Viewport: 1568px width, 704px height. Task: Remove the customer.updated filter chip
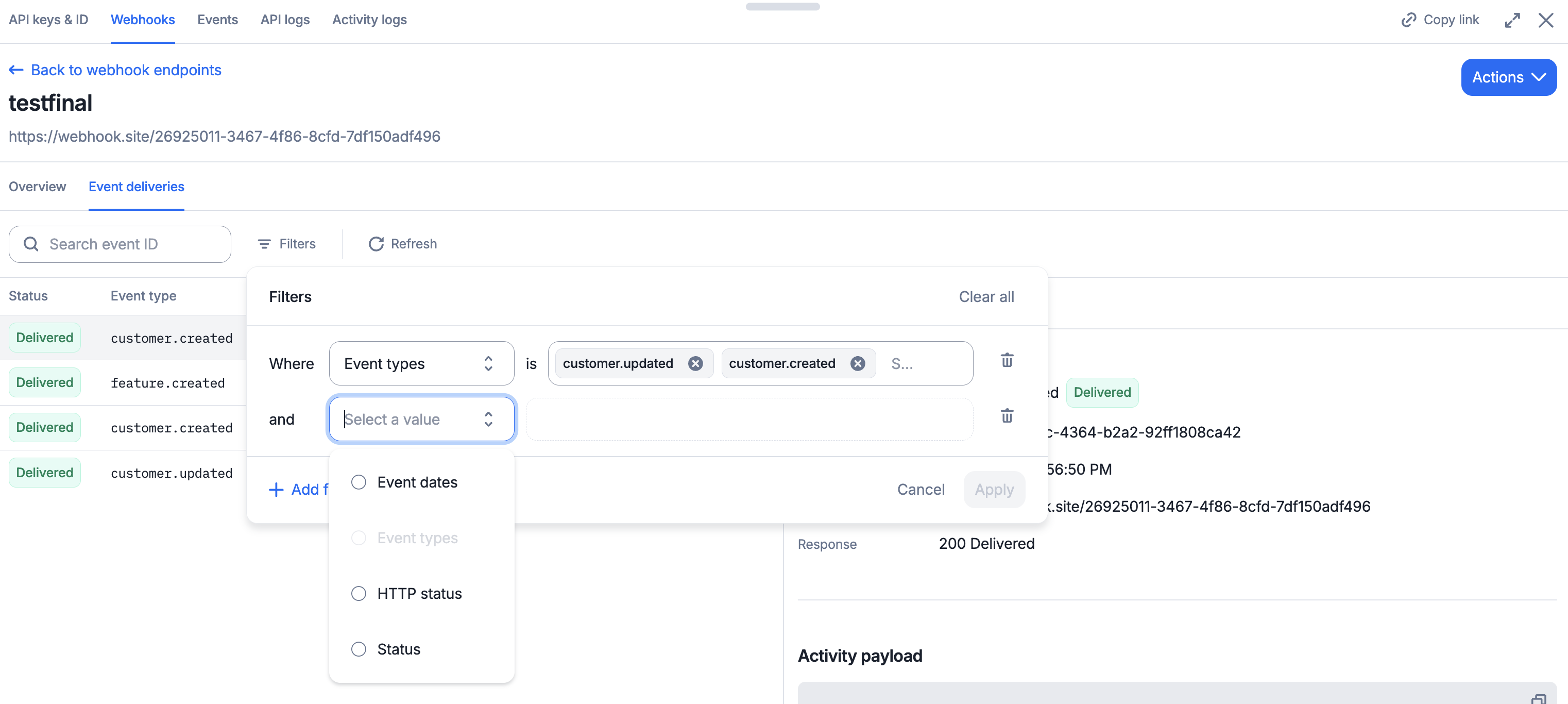coord(695,363)
